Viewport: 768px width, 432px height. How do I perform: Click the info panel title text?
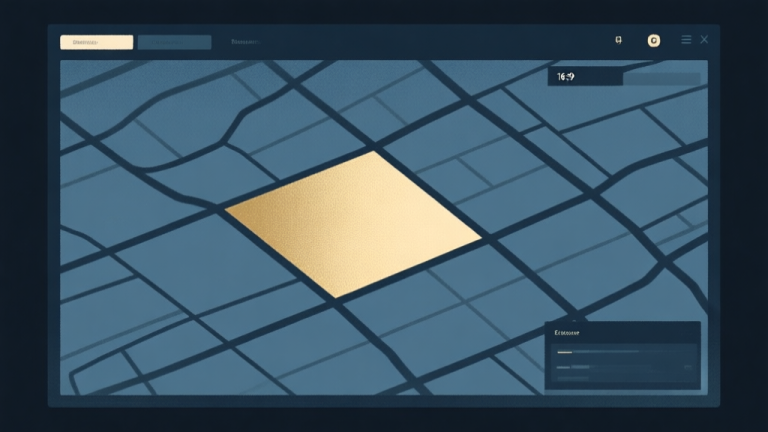pos(567,333)
